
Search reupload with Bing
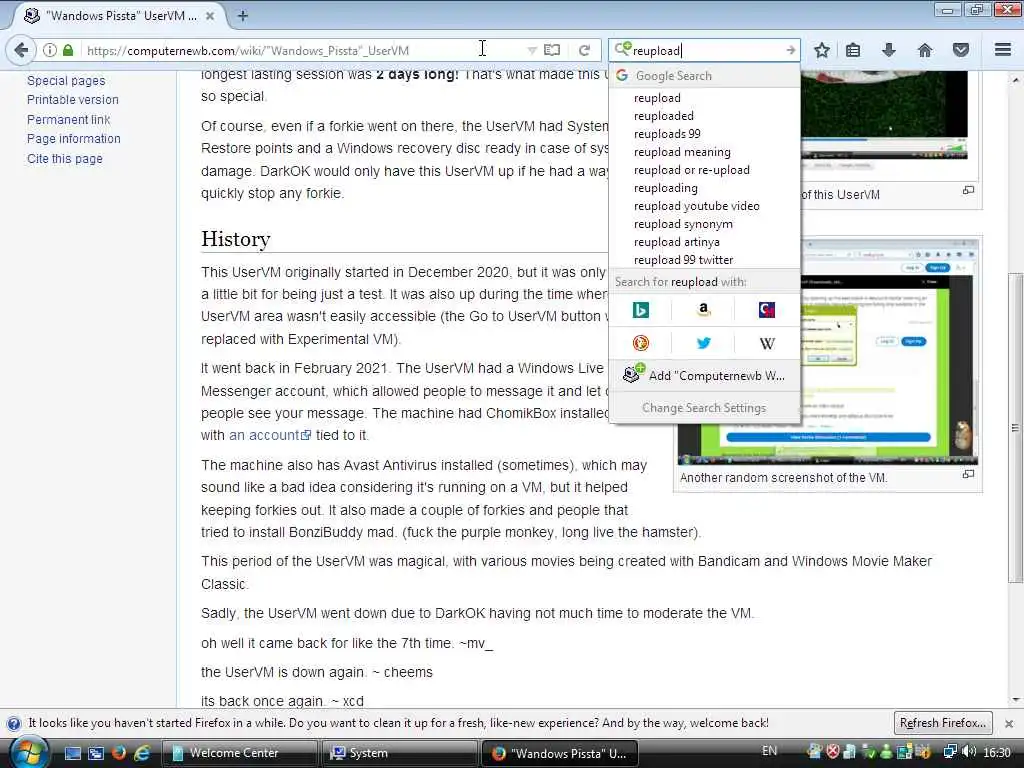tap(641, 310)
